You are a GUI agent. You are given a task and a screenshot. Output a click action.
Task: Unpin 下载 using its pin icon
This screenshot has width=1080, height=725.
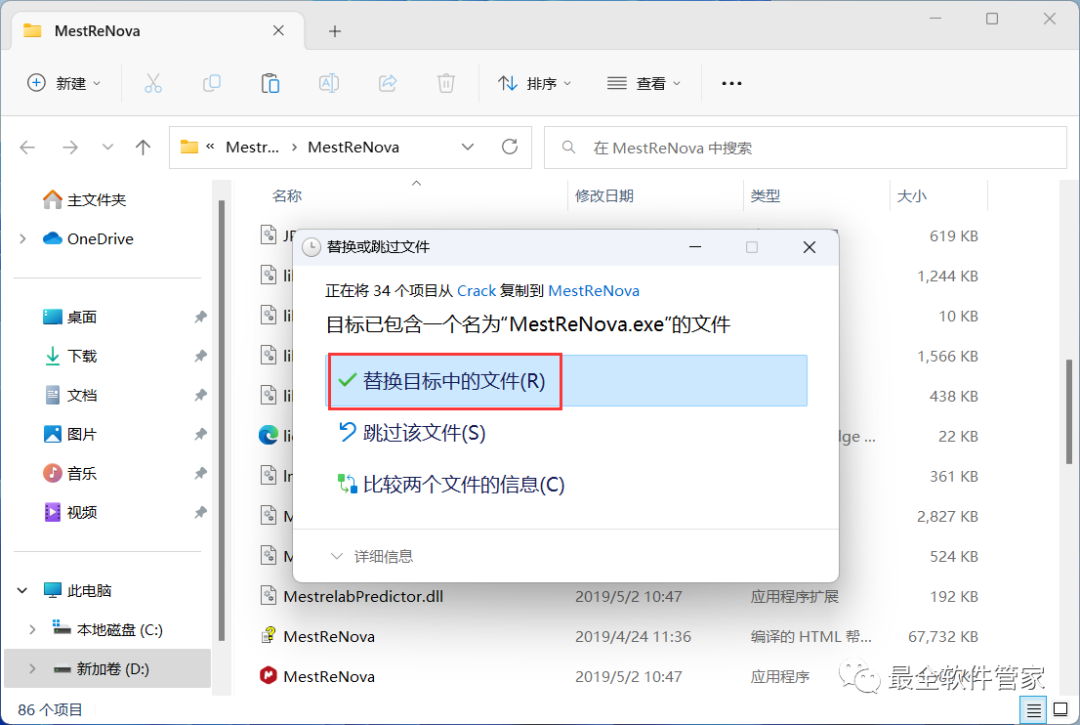[x=200, y=356]
